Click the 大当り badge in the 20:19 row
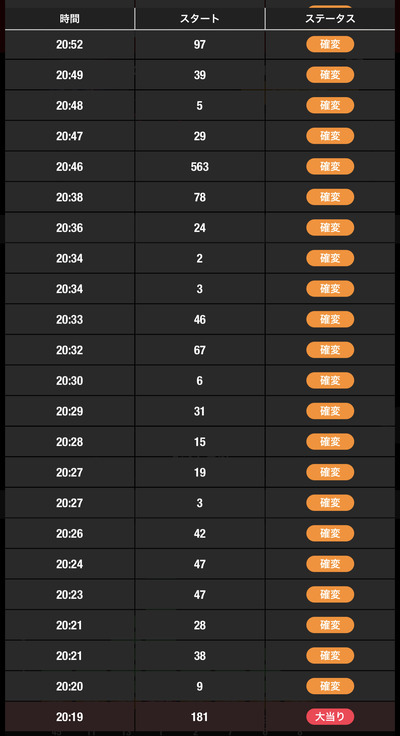 pyautogui.click(x=330, y=717)
